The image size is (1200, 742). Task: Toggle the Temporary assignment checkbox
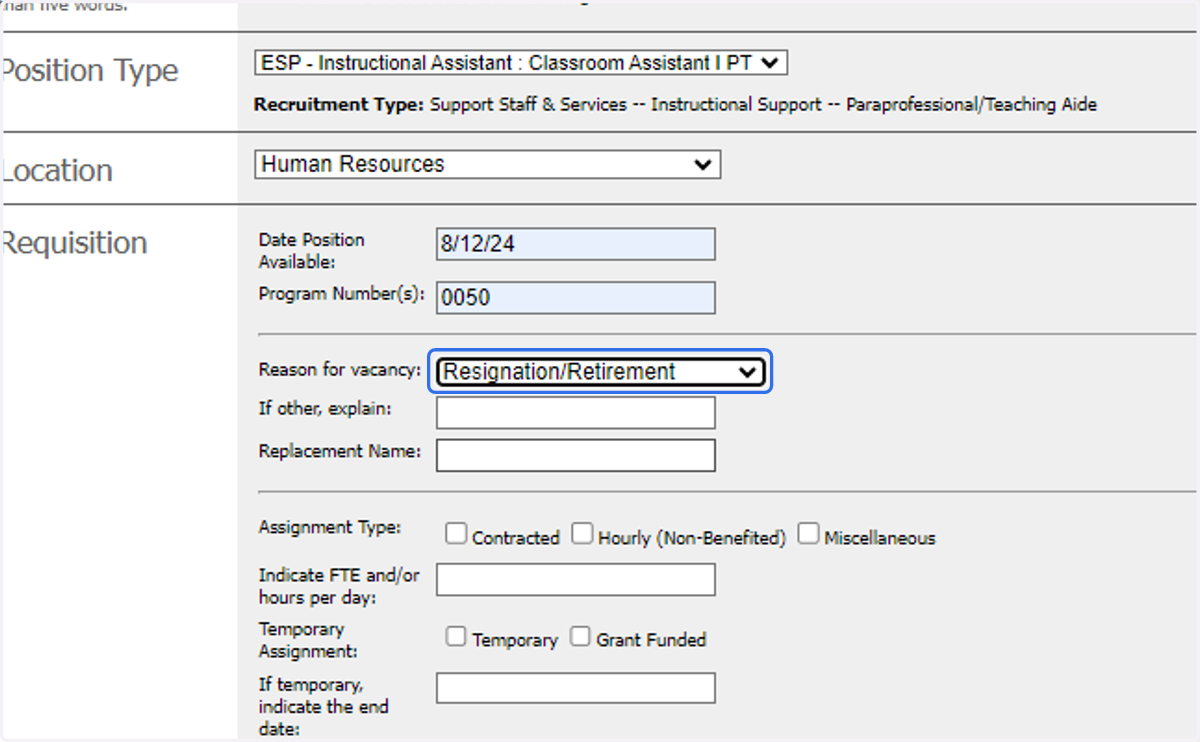[456, 636]
